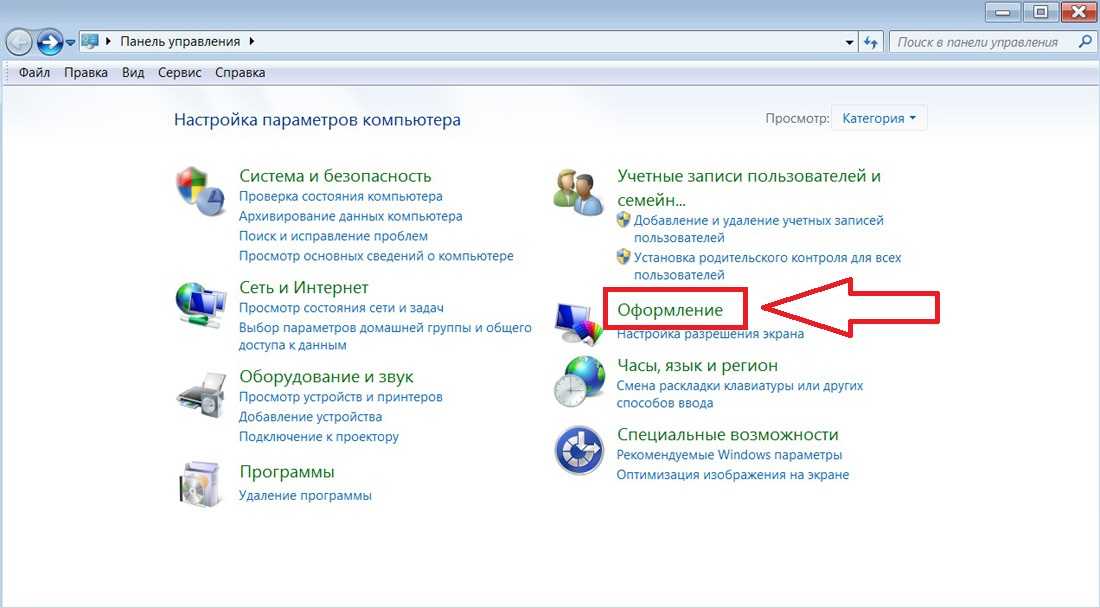
Task: Click shield icon beside Добавление и удаление учетных записей
Action: [x=623, y=219]
